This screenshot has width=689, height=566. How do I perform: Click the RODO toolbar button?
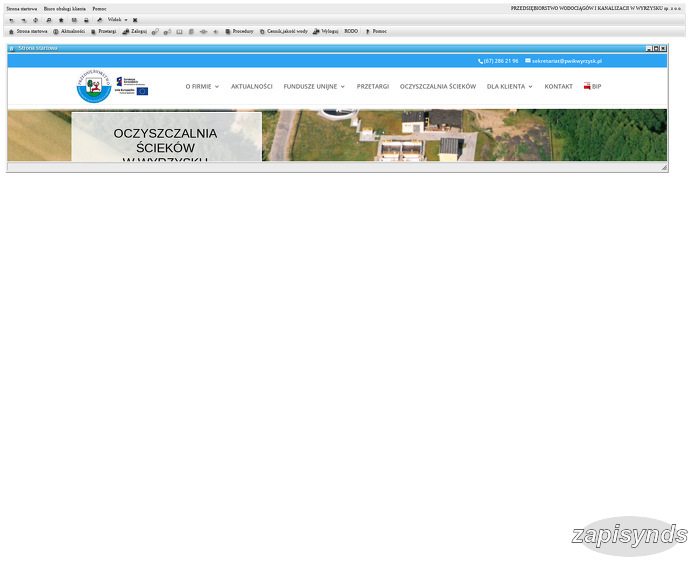351,31
